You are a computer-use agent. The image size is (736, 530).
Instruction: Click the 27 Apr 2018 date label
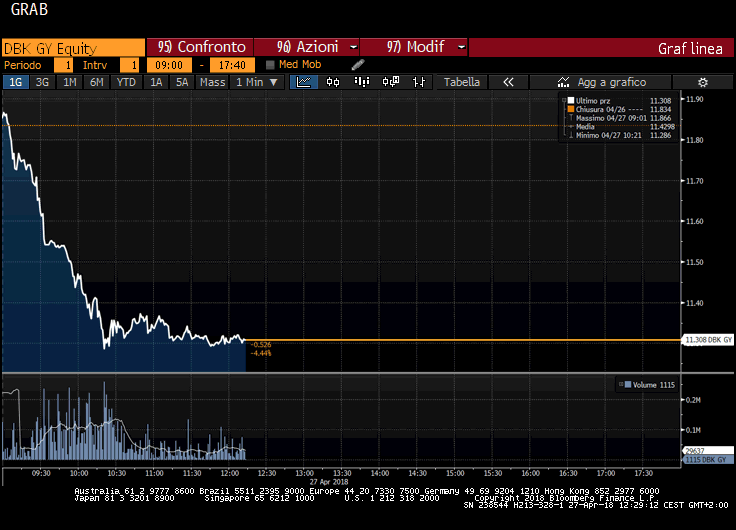click(329, 482)
